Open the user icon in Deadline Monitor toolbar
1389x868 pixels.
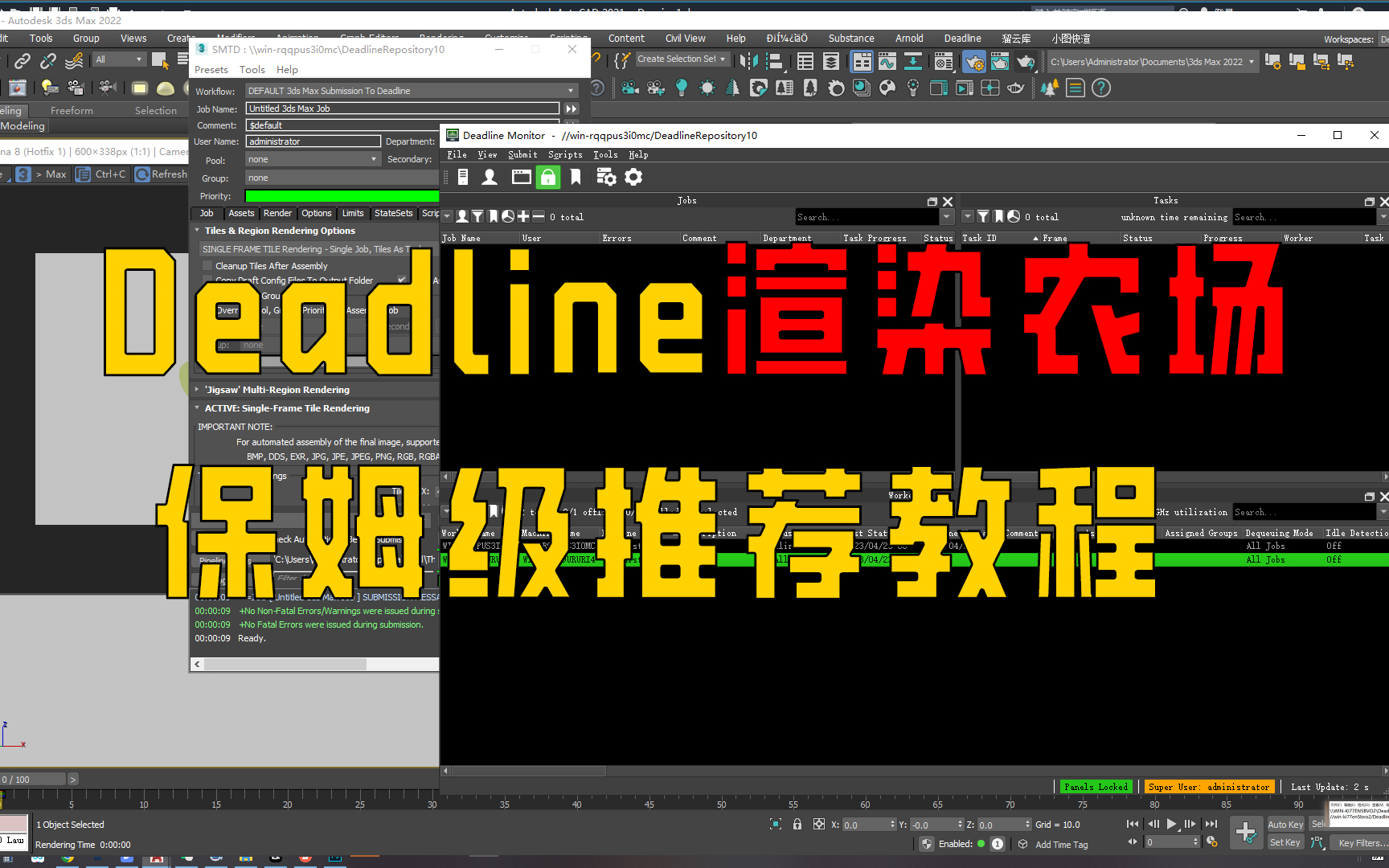[490, 177]
